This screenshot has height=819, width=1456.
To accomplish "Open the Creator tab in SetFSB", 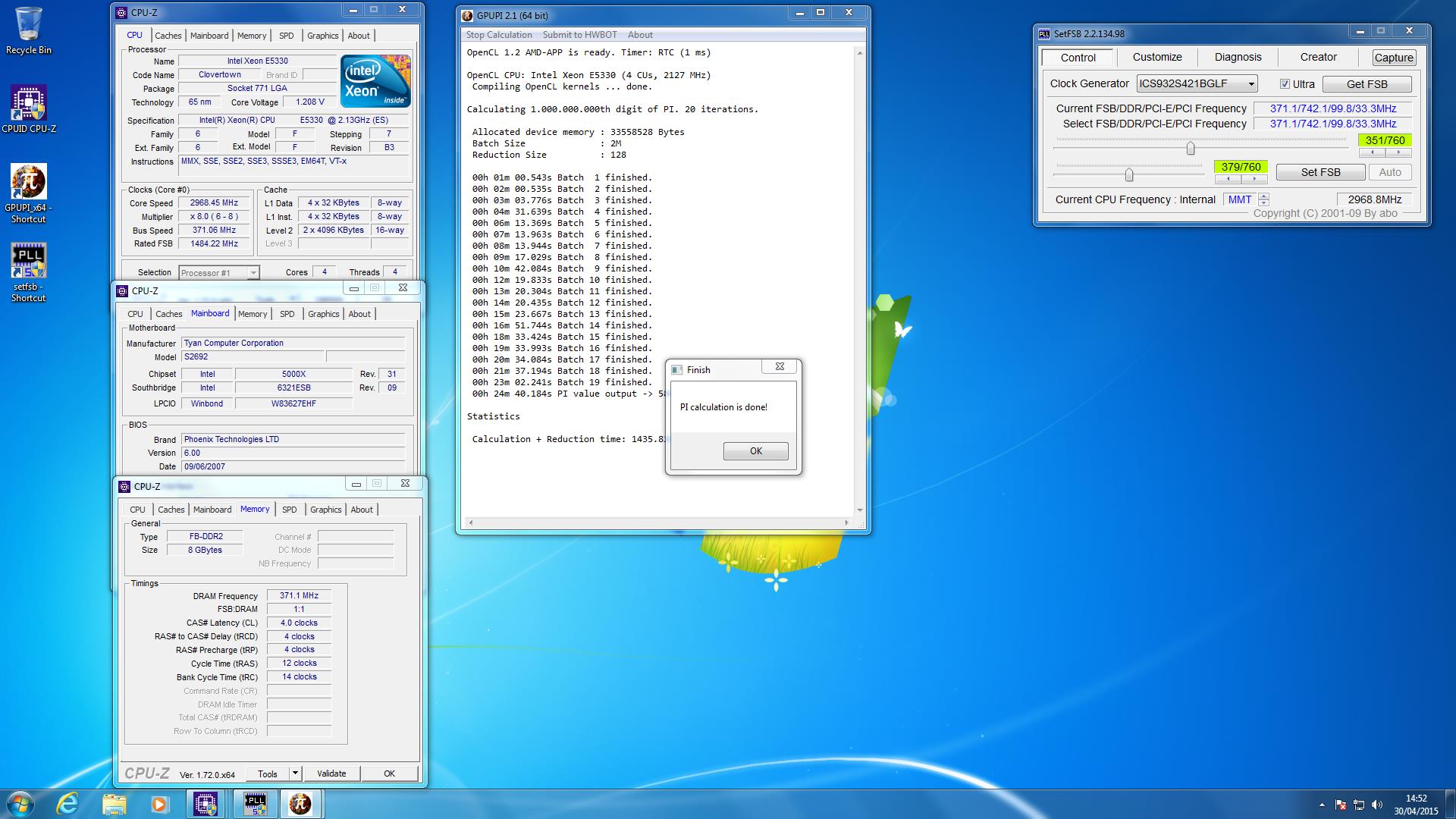I will coord(1319,57).
